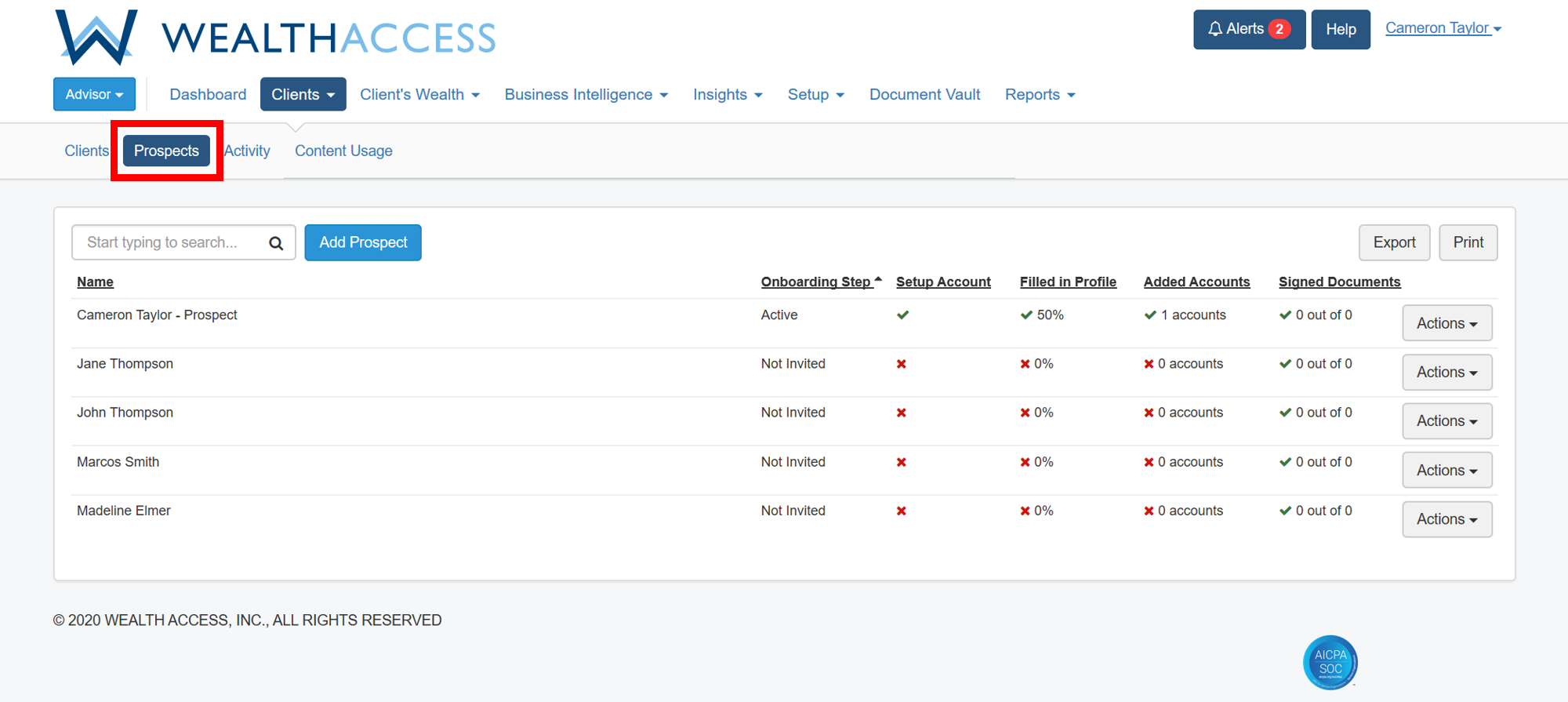Image resolution: width=1568 pixels, height=702 pixels.
Task: Click Jane Thompson's Not Invited status
Action: [793, 364]
